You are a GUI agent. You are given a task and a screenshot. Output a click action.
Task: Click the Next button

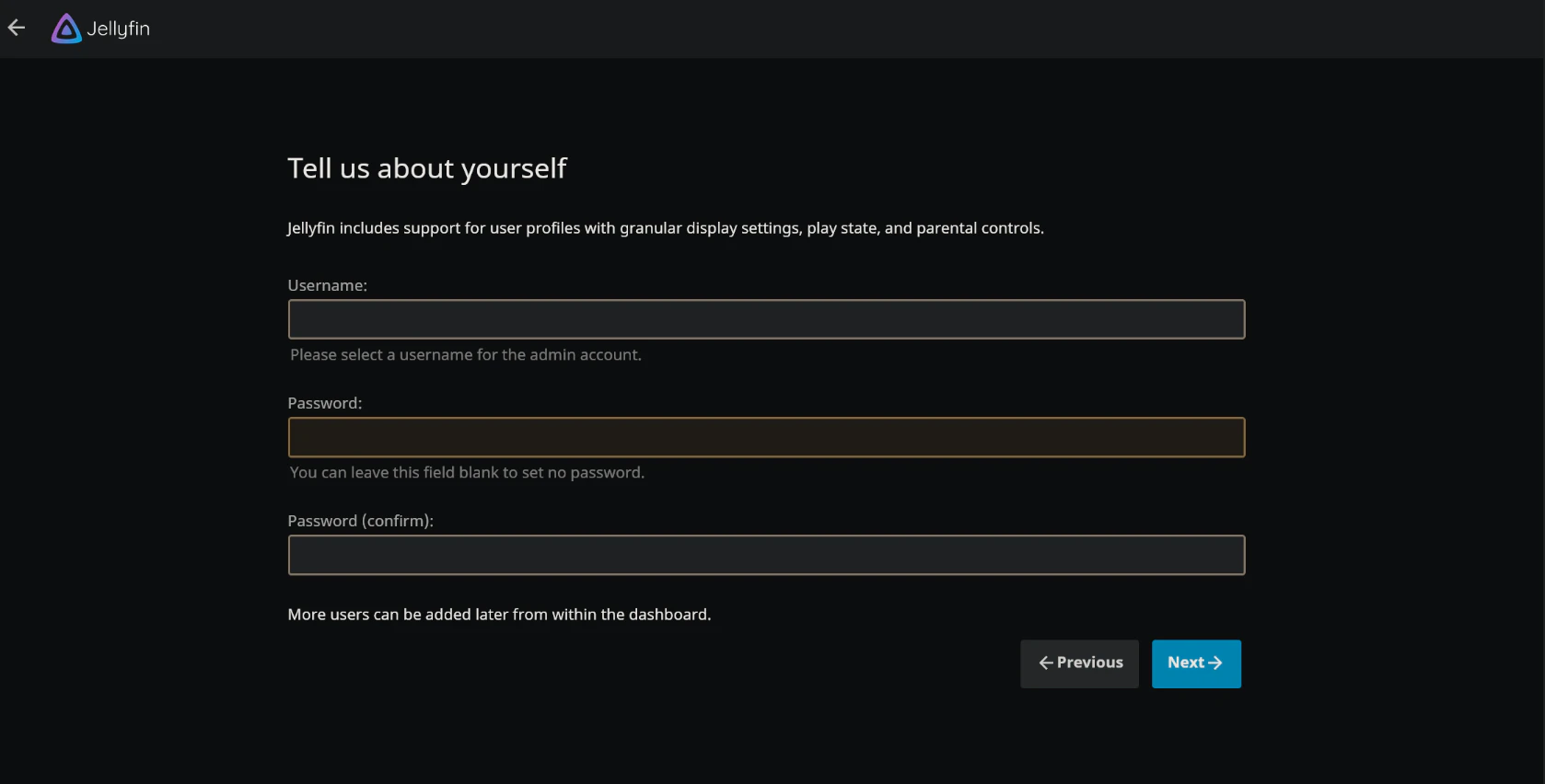(1196, 663)
